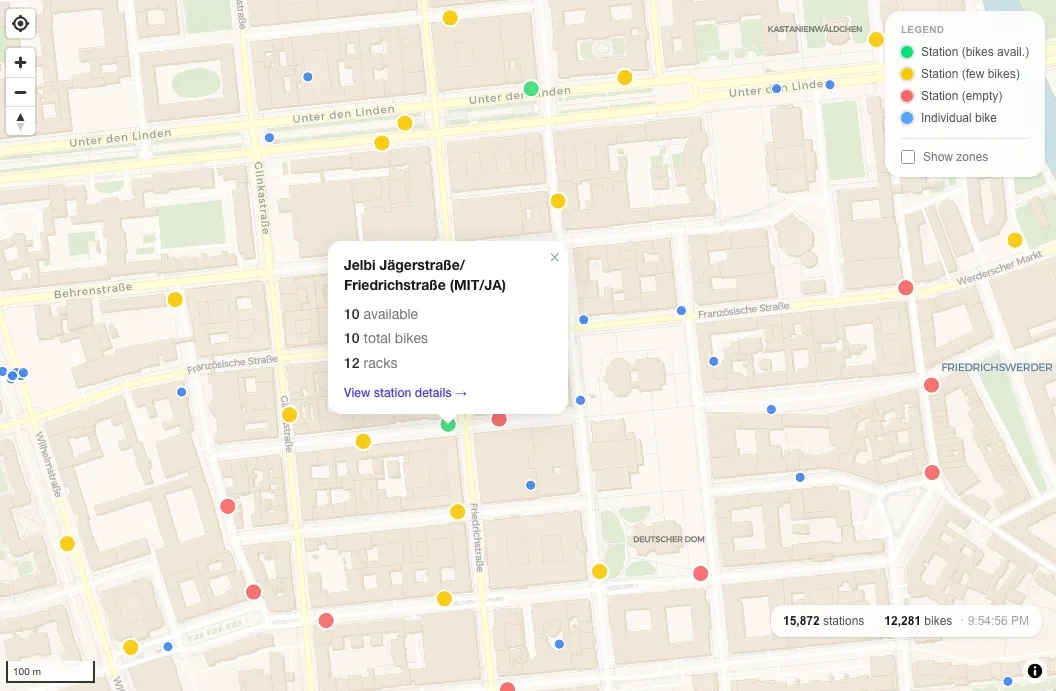Image resolution: width=1056 pixels, height=691 pixels.
Task: Click the geolocate (find my location) button
Action: (x=20, y=23)
